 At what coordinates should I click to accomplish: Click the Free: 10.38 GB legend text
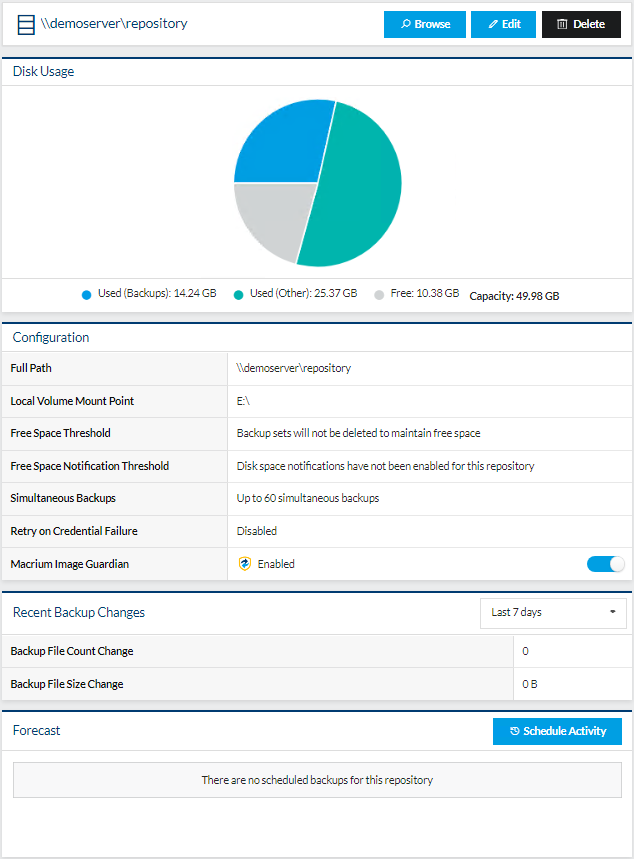[x=425, y=294]
